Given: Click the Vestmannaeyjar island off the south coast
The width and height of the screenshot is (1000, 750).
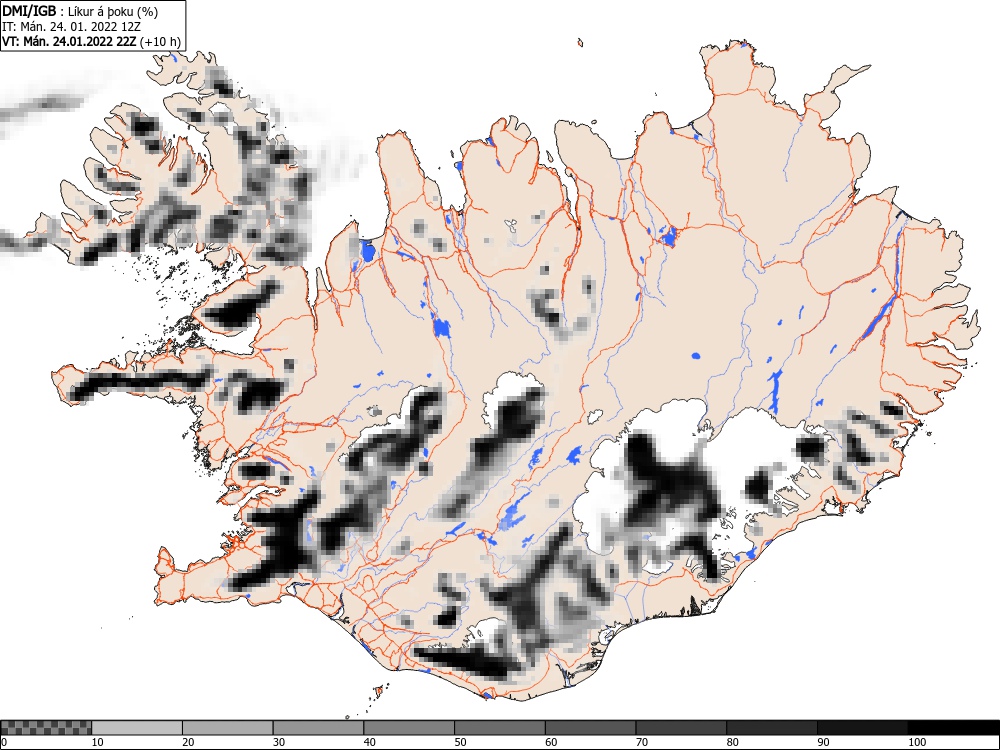Looking at the screenshot, I should tap(380, 689).
